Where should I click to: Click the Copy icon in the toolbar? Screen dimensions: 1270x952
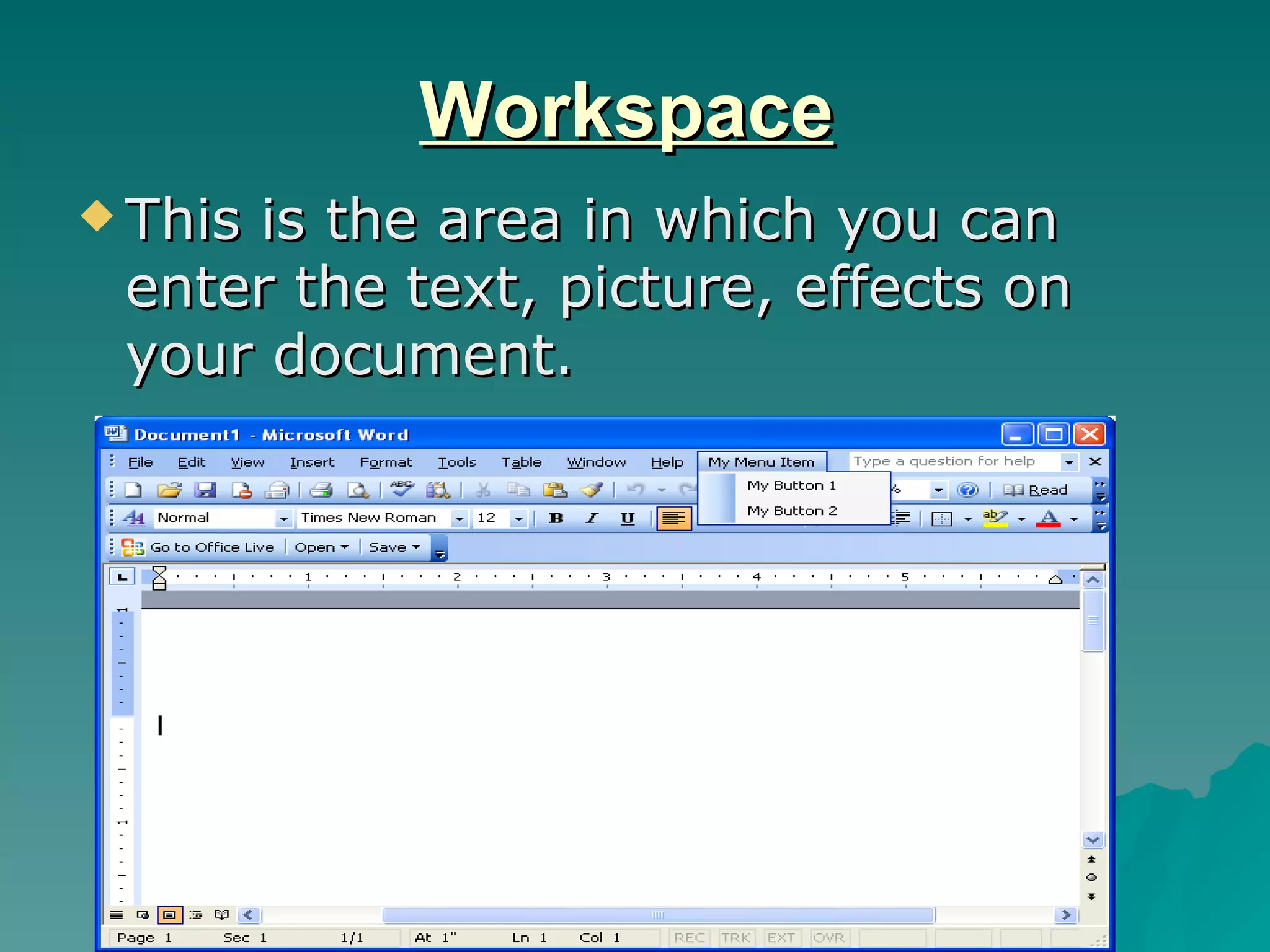(x=518, y=490)
